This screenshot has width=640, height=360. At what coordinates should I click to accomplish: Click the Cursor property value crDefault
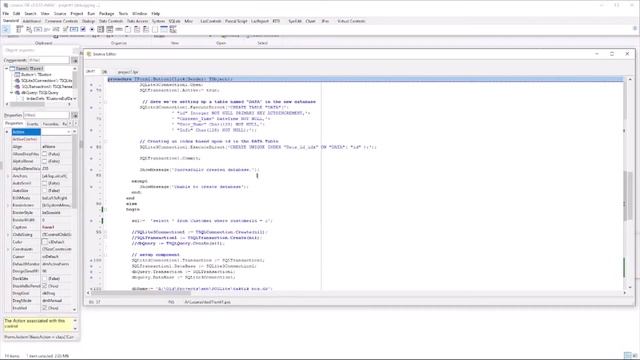51,257
